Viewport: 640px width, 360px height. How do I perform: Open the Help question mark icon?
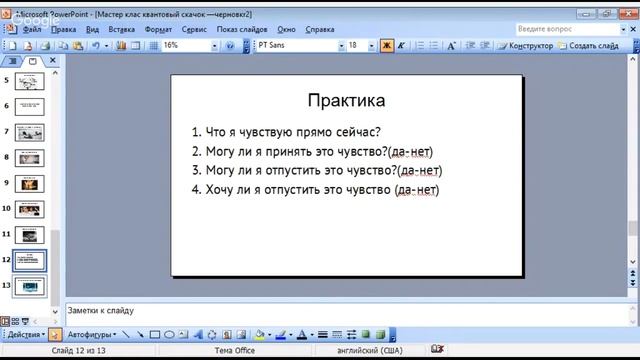coord(230,46)
